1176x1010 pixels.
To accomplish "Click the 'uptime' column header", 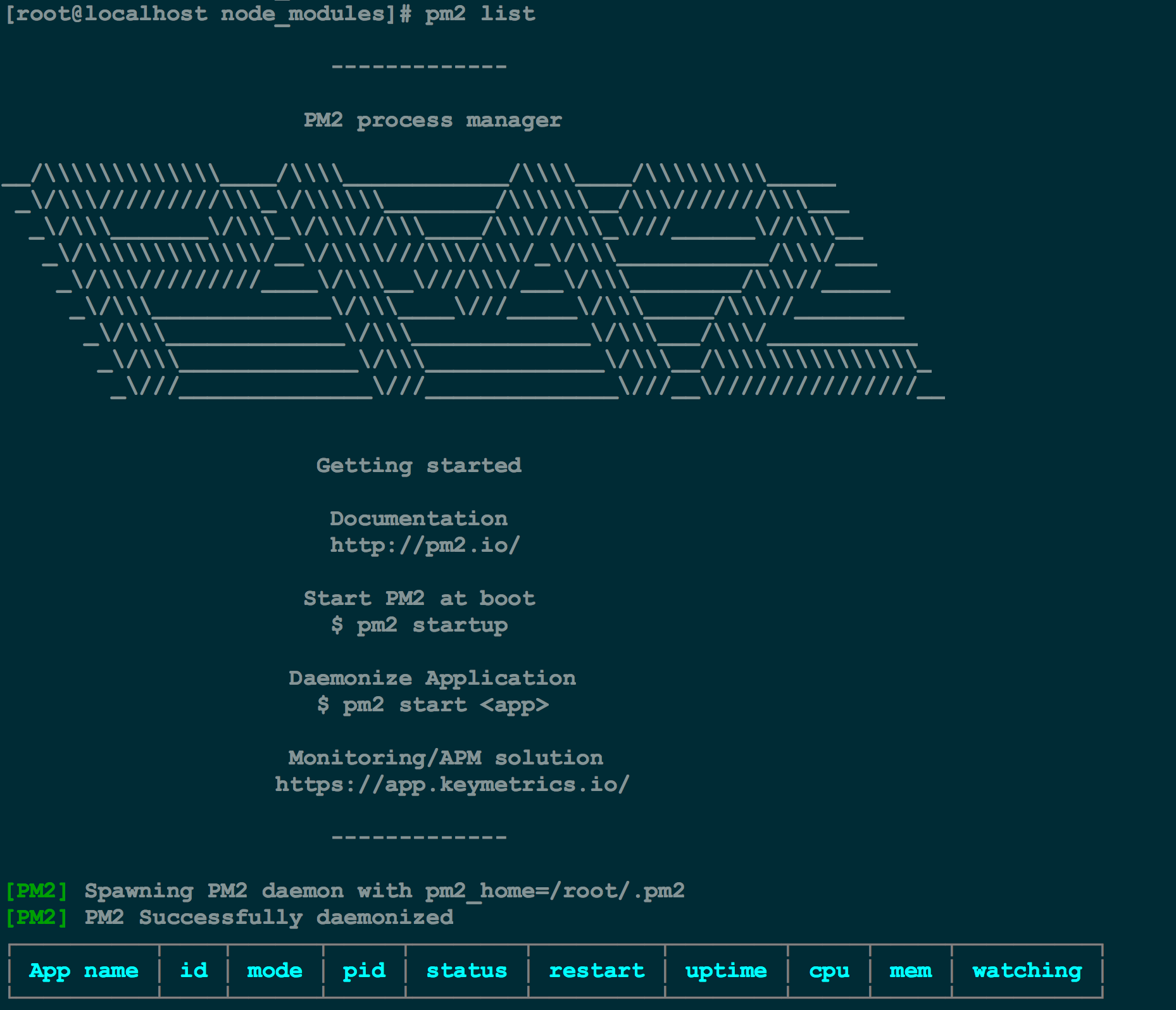I will 726,971.
